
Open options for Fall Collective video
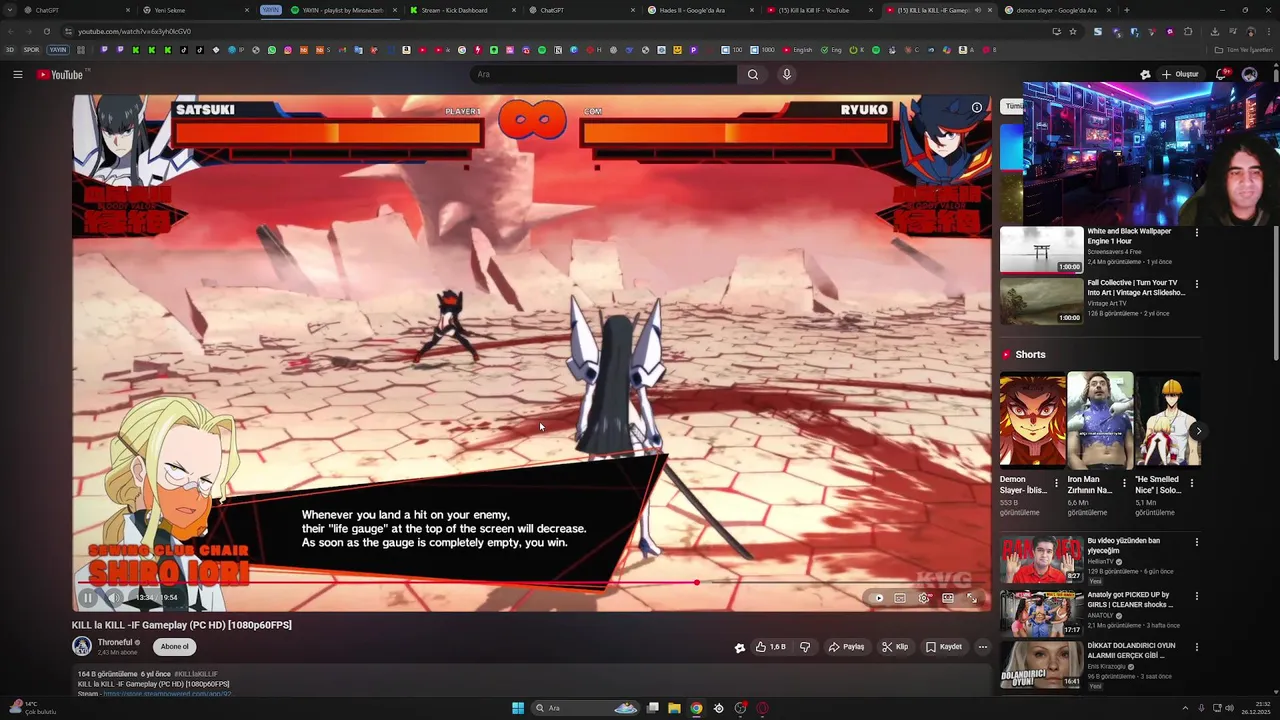[x=1196, y=284]
